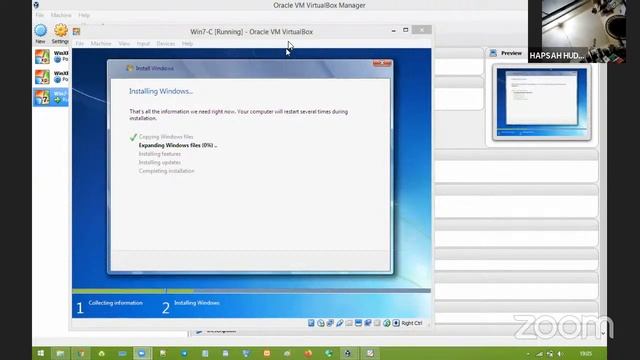Open Input menu in Win7-C VM window
This screenshot has width=640, height=360.
coord(143,43)
